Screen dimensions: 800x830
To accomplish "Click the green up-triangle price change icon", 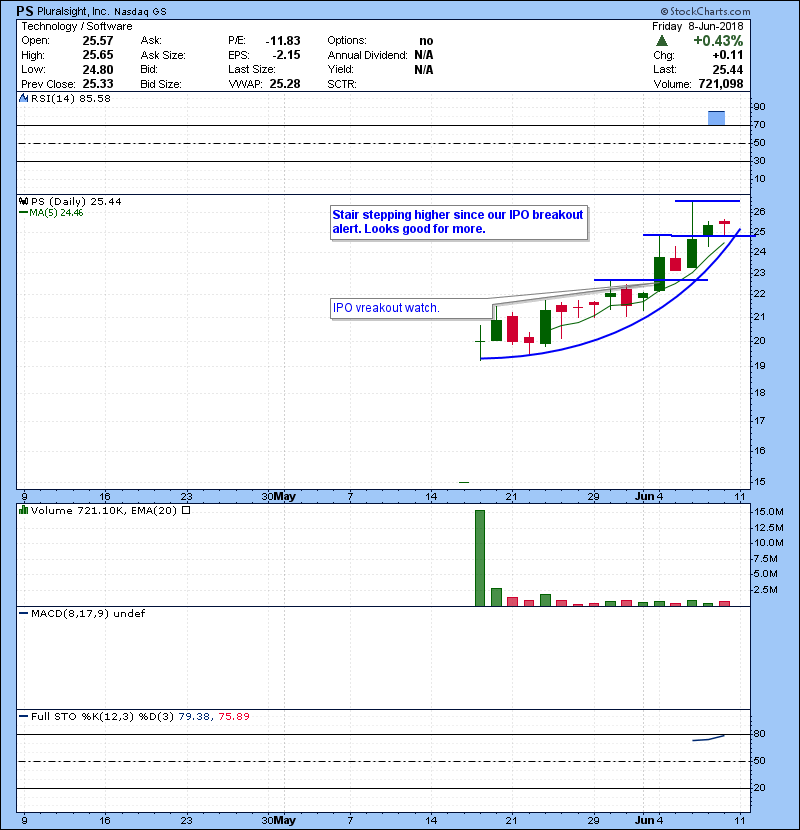I will coord(661,41).
